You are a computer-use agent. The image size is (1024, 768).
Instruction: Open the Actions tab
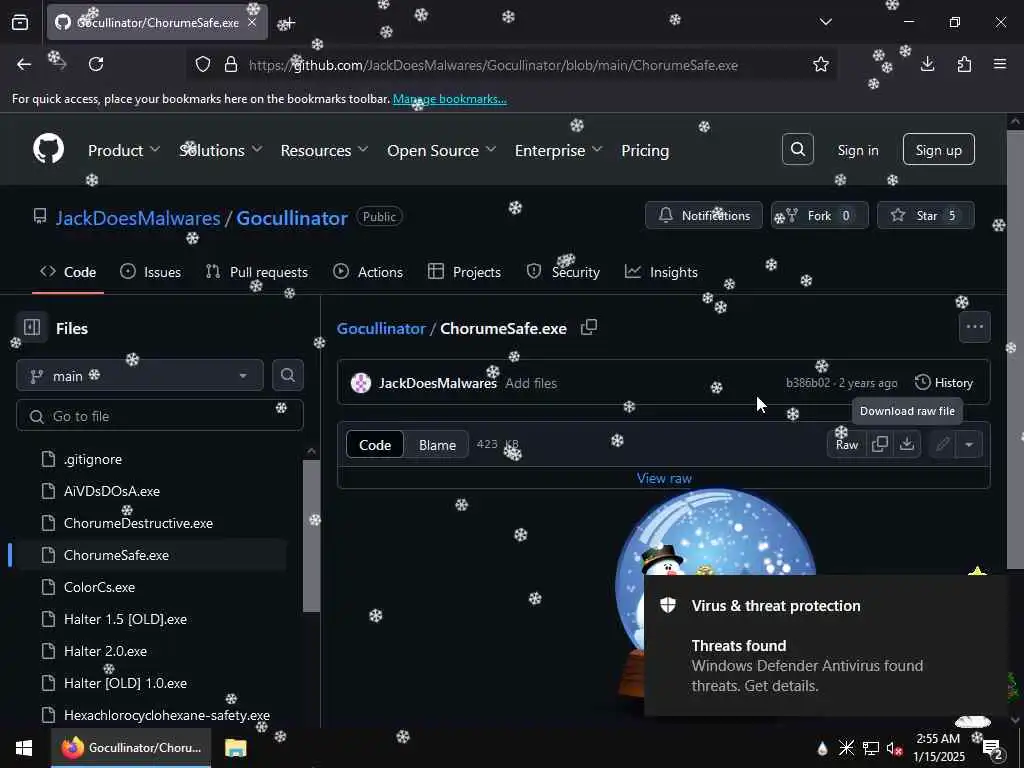point(368,272)
